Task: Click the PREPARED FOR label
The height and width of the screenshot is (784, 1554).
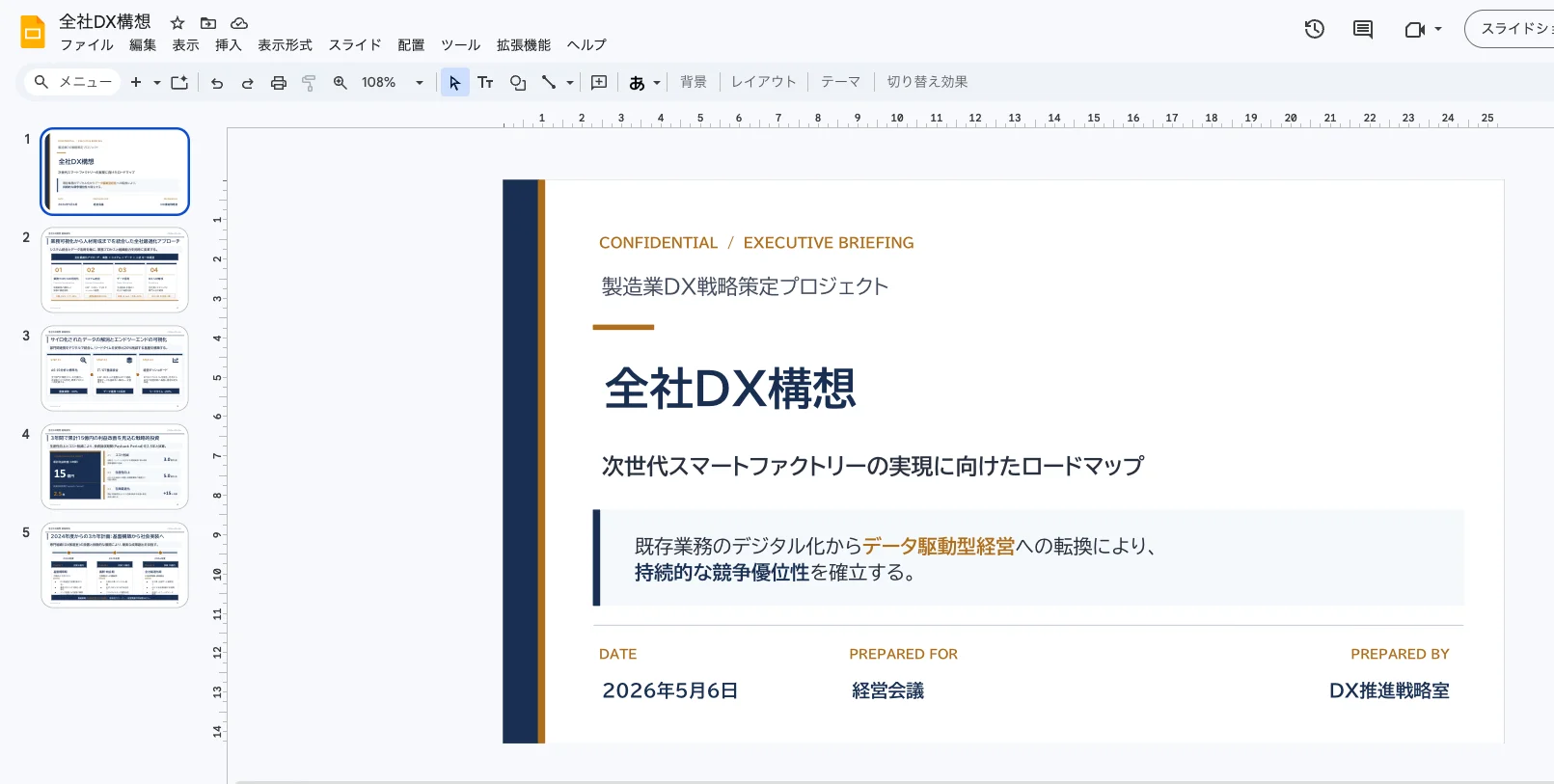Action: 903,654
